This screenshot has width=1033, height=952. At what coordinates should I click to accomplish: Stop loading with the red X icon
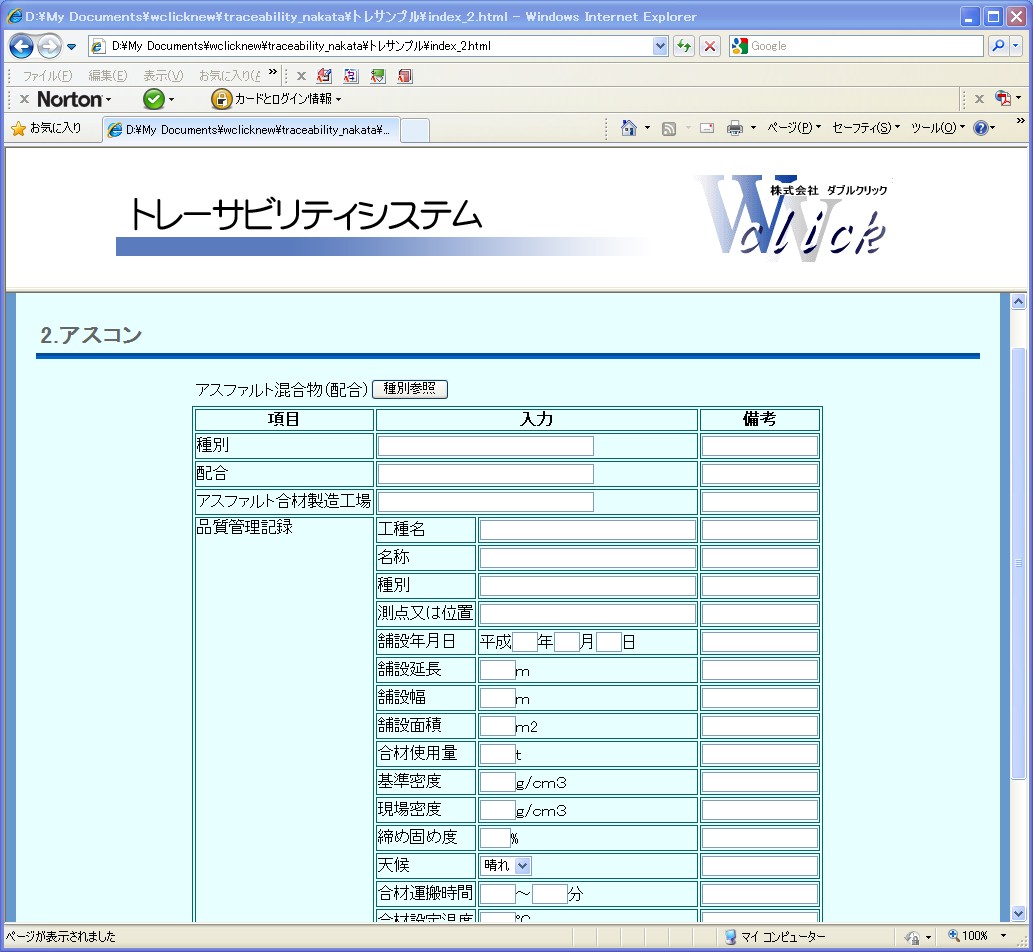(x=710, y=46)
